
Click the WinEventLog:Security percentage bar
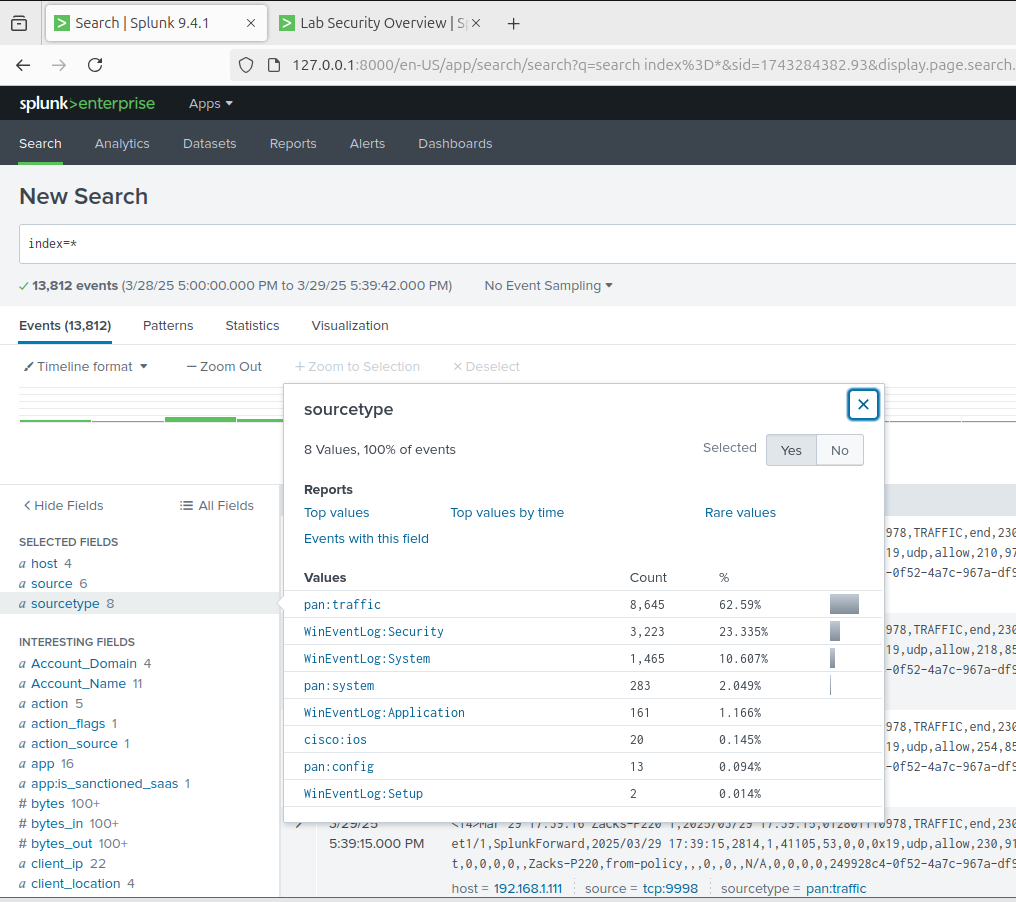[835, 631]
